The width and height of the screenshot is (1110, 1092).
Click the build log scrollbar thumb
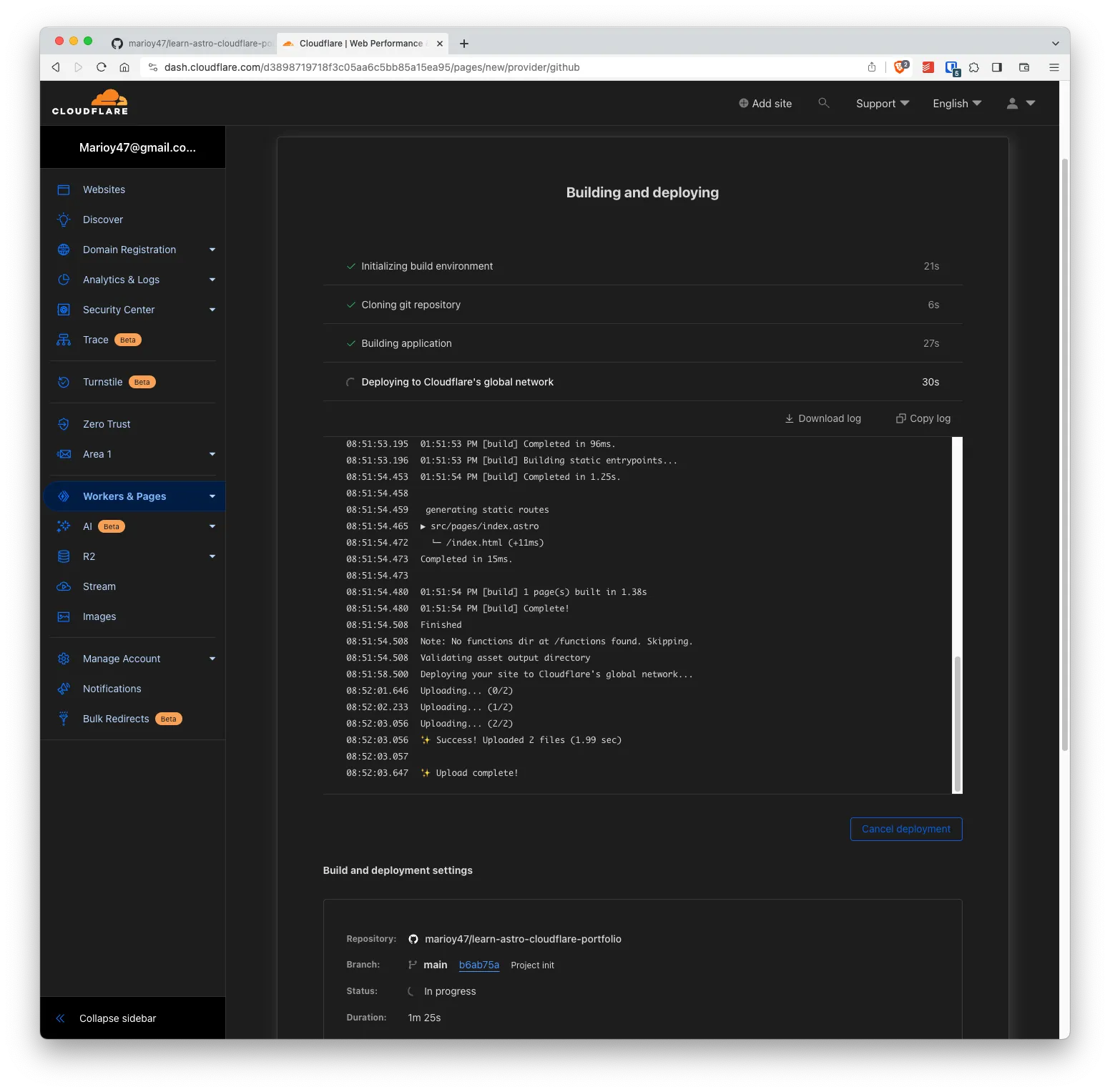tap(958, 722)
